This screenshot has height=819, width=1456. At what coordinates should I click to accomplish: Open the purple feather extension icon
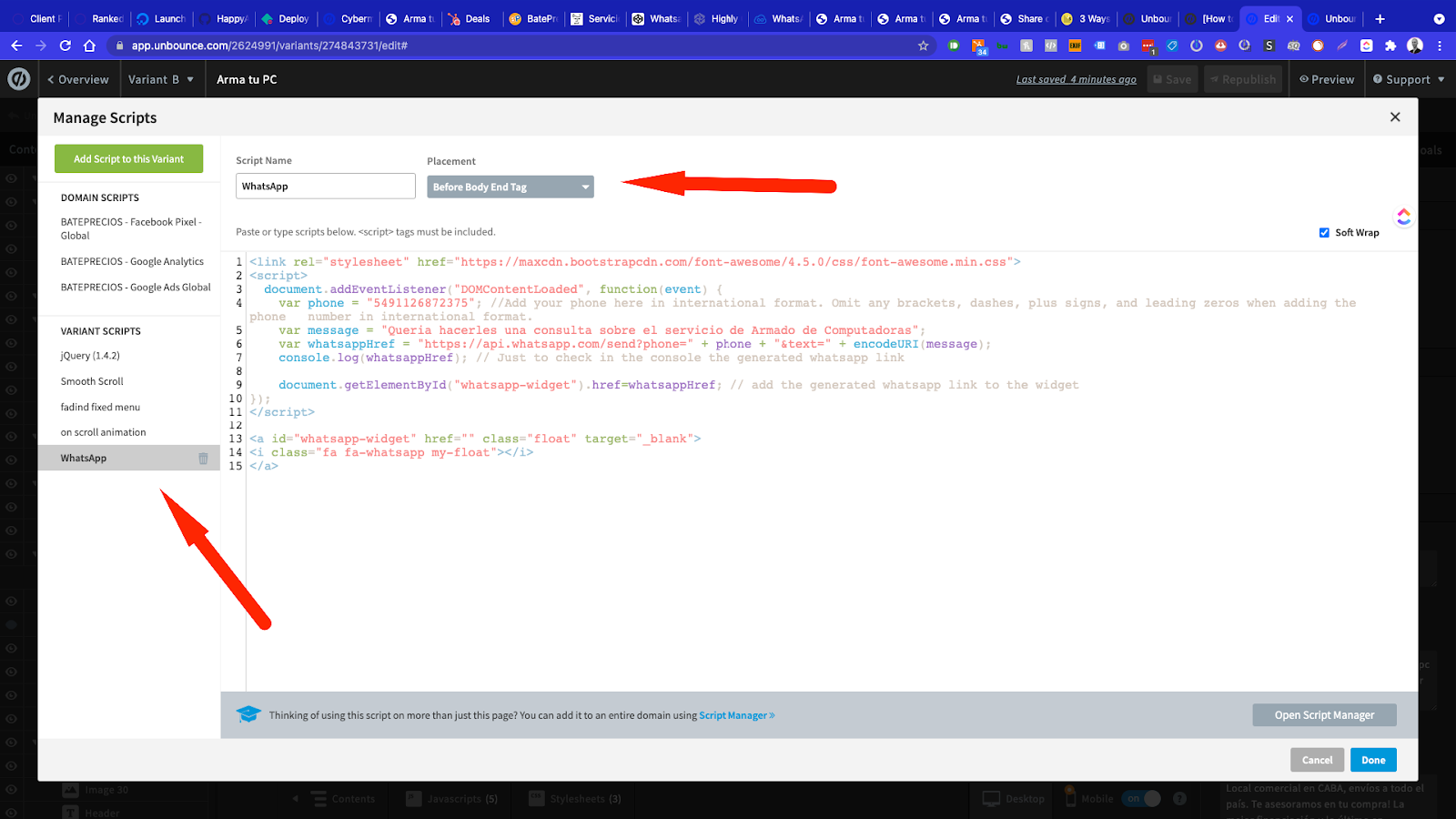(1342, 45)
